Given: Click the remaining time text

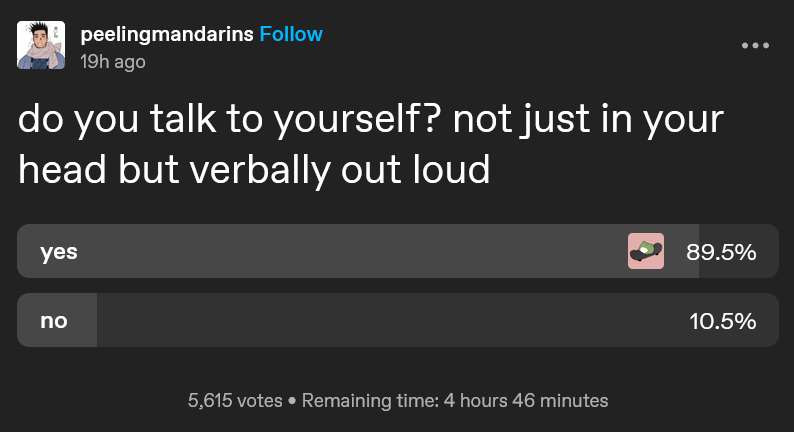Looking at the screenshot, I should point(455,401).
